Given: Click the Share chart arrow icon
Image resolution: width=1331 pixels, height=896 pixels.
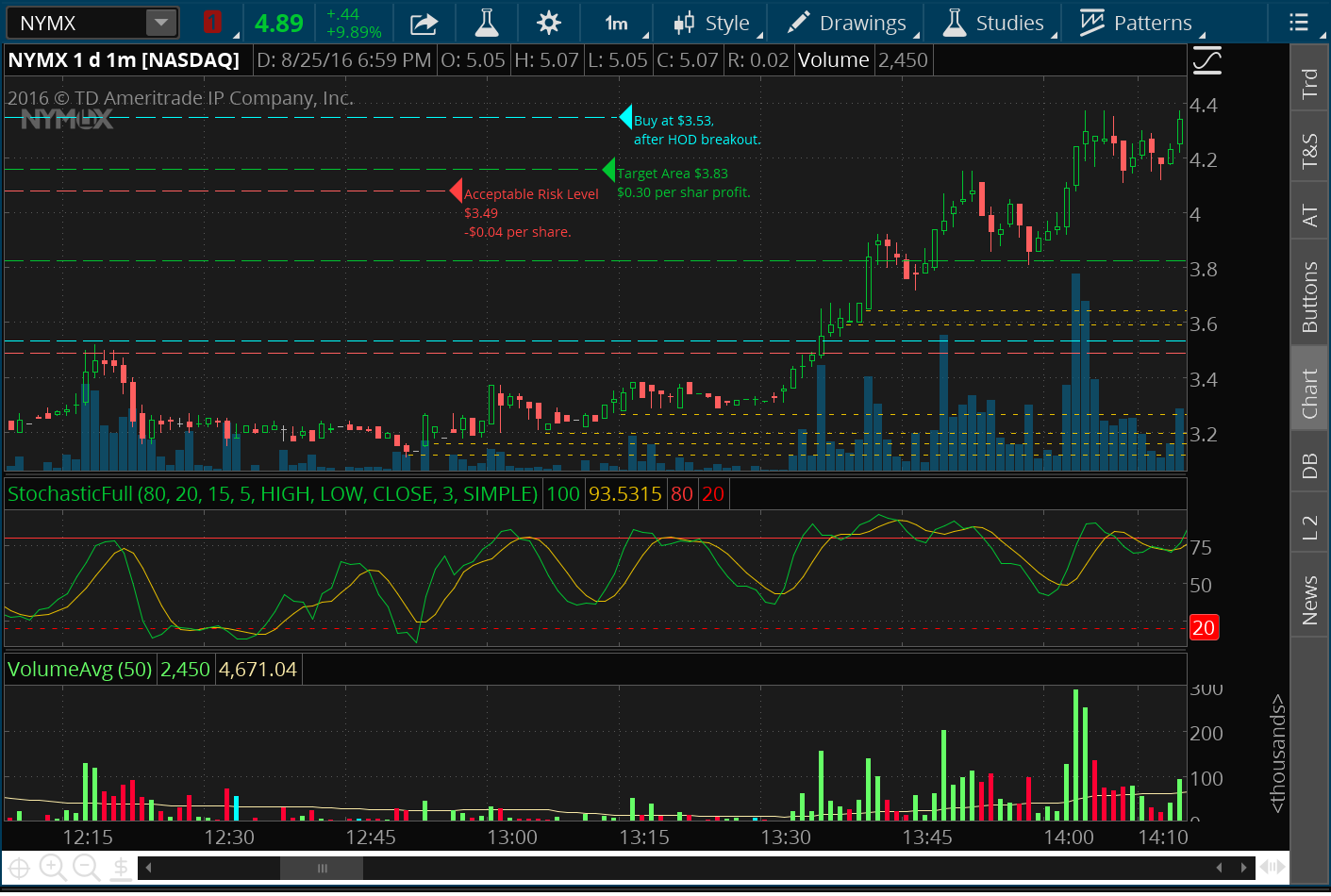Looking at the screenshot, I should click(x=424, y=24).
